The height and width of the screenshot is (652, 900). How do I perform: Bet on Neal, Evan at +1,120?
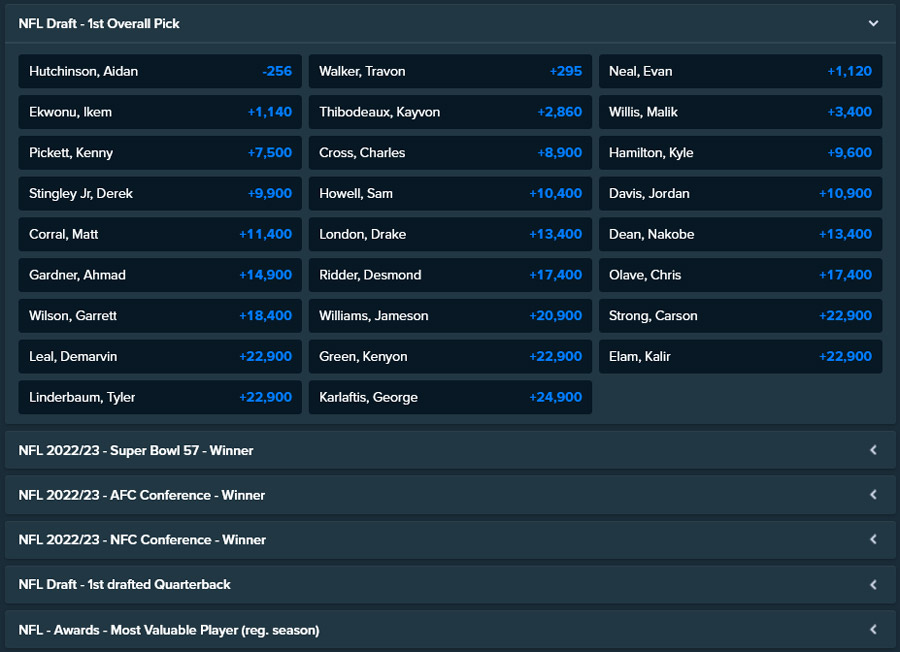tap(740, 71)
